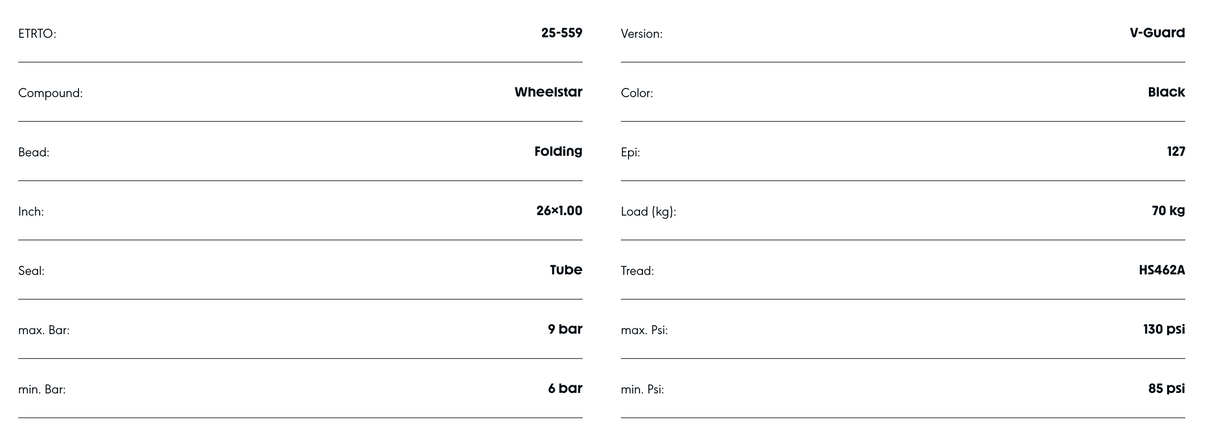Click the Load (kg) label
This screenshot has height=435, width=1214.
tap(648, 212)
